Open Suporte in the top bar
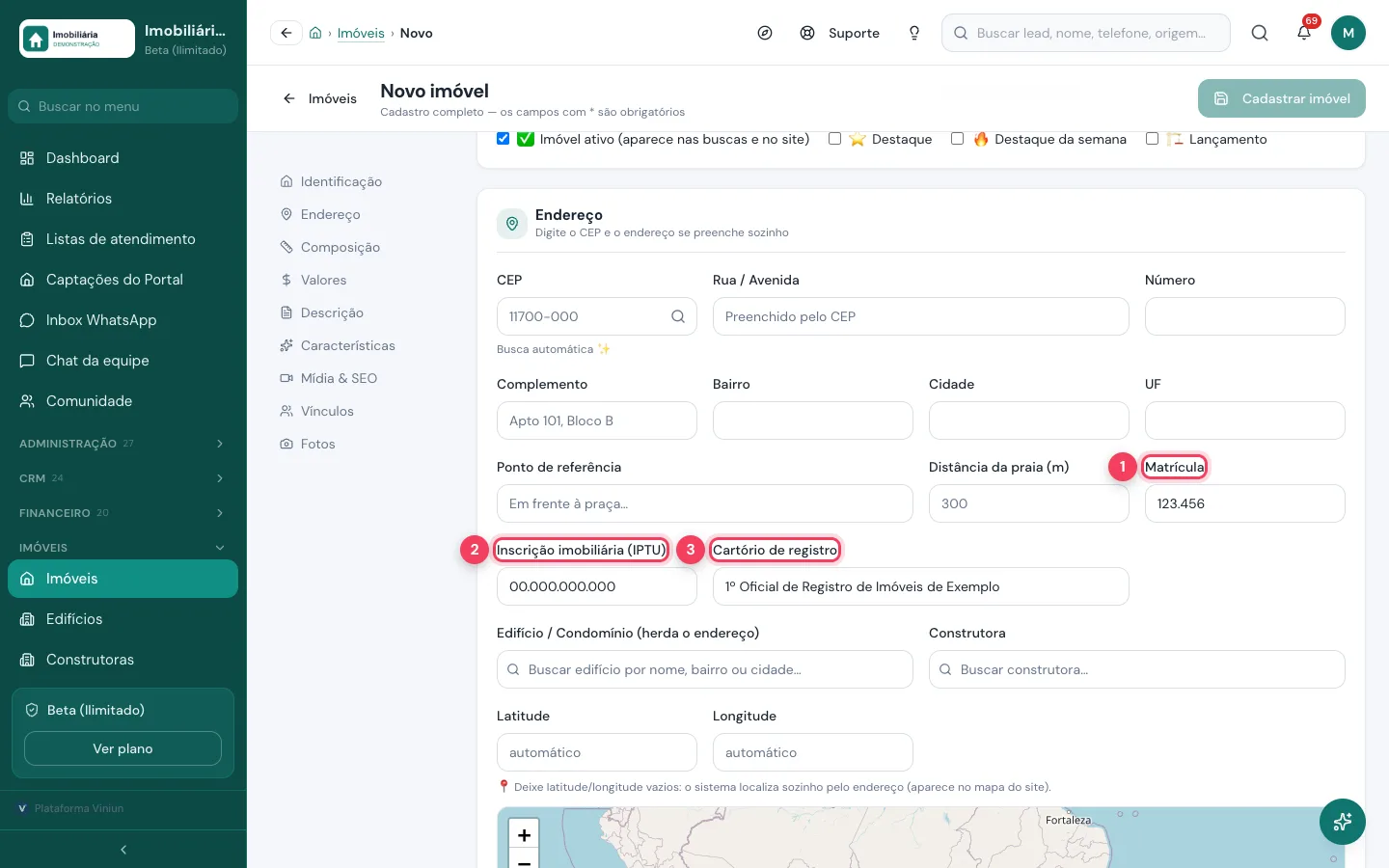This screenshot has height=868, width=1389. point(840,33)
